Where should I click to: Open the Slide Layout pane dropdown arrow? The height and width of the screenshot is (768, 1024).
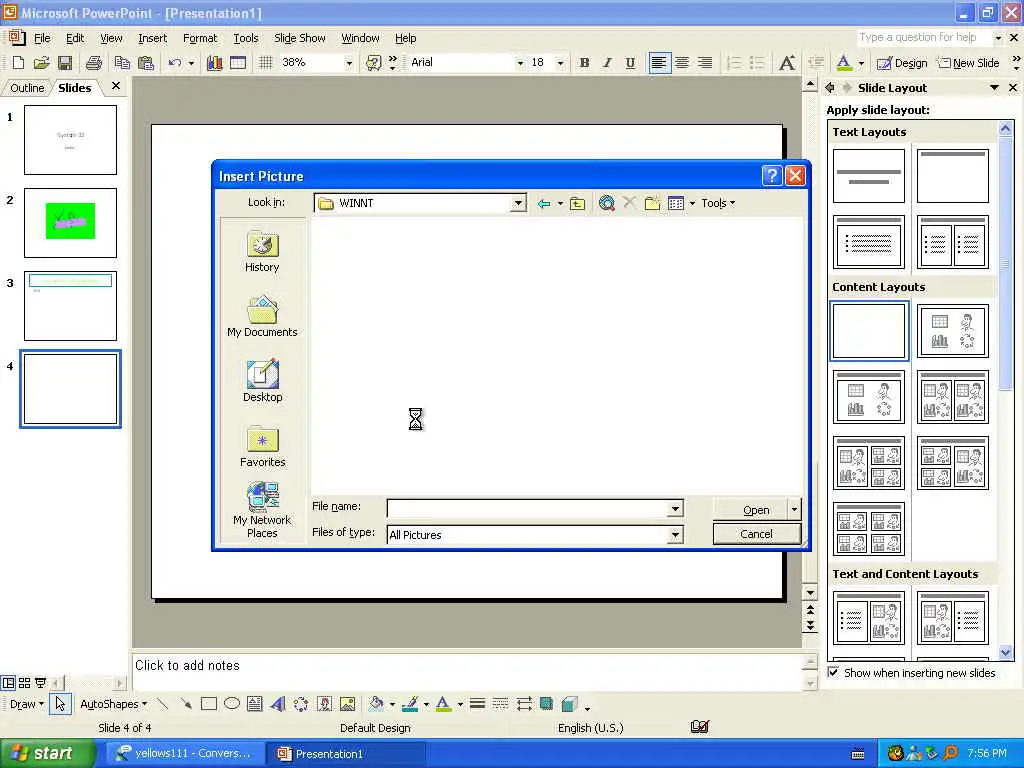(x=994, y=88)
